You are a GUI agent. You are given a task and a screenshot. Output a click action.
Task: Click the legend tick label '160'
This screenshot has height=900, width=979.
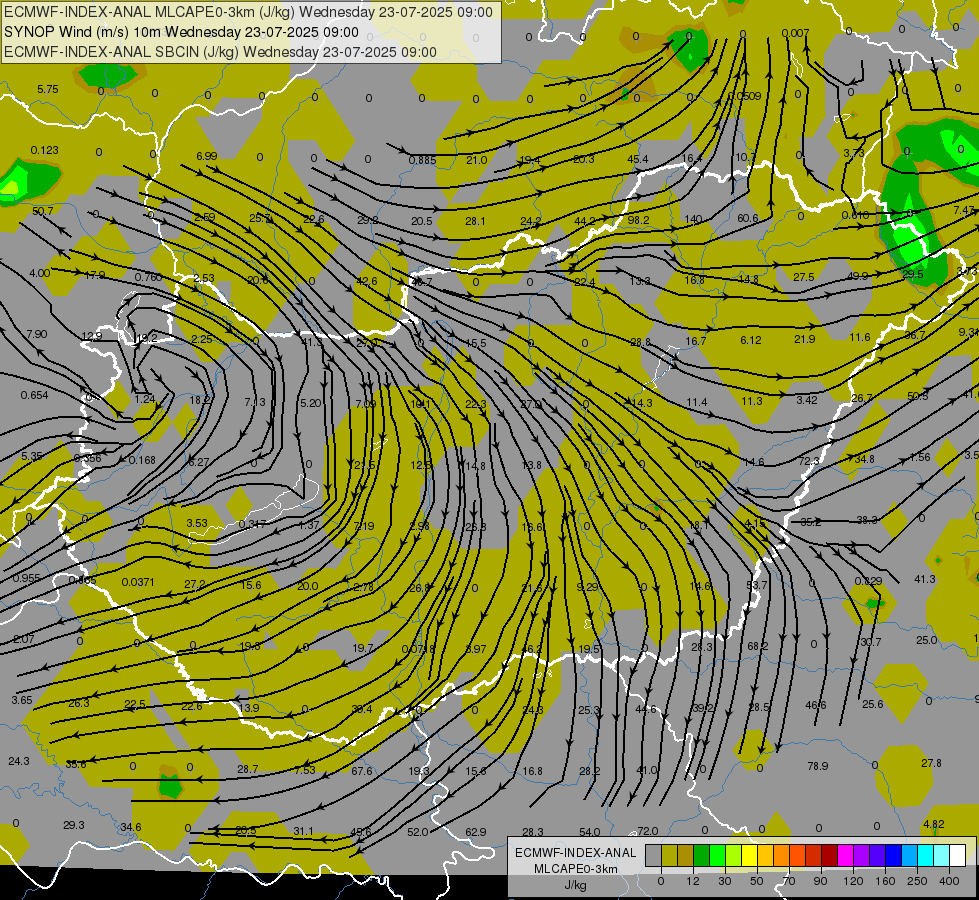(885, 881)
